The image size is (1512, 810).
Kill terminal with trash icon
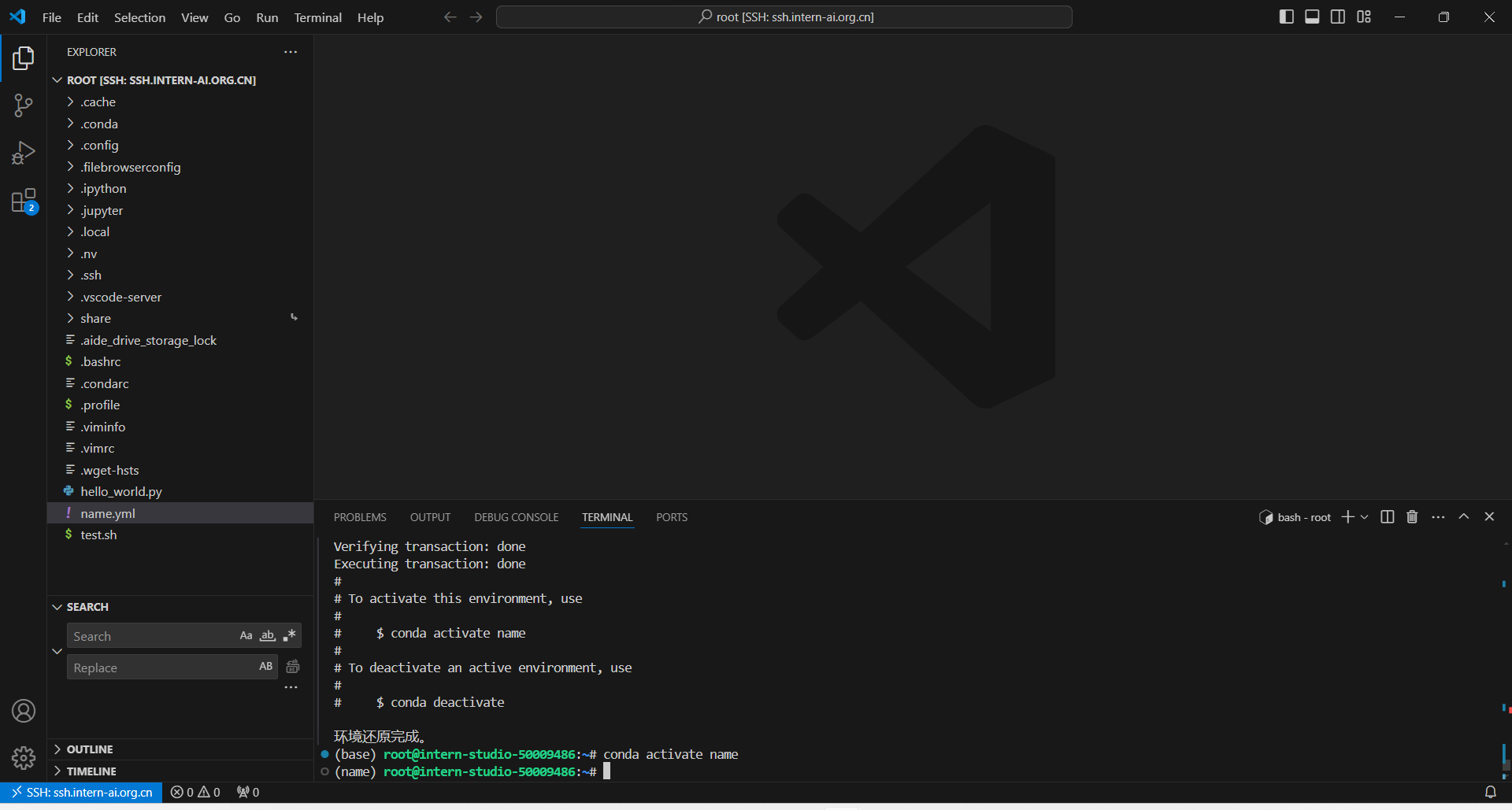tap(1412, 516)
